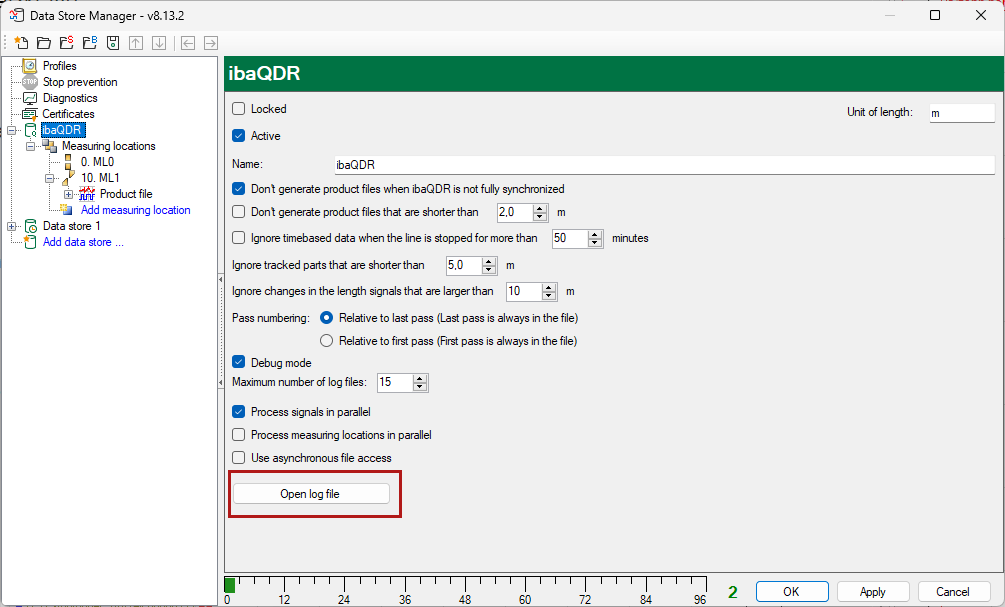Increase the 'shorter than' product files value 2,0
Screen dimensions: 1005x607
click(x=540, y=208)
